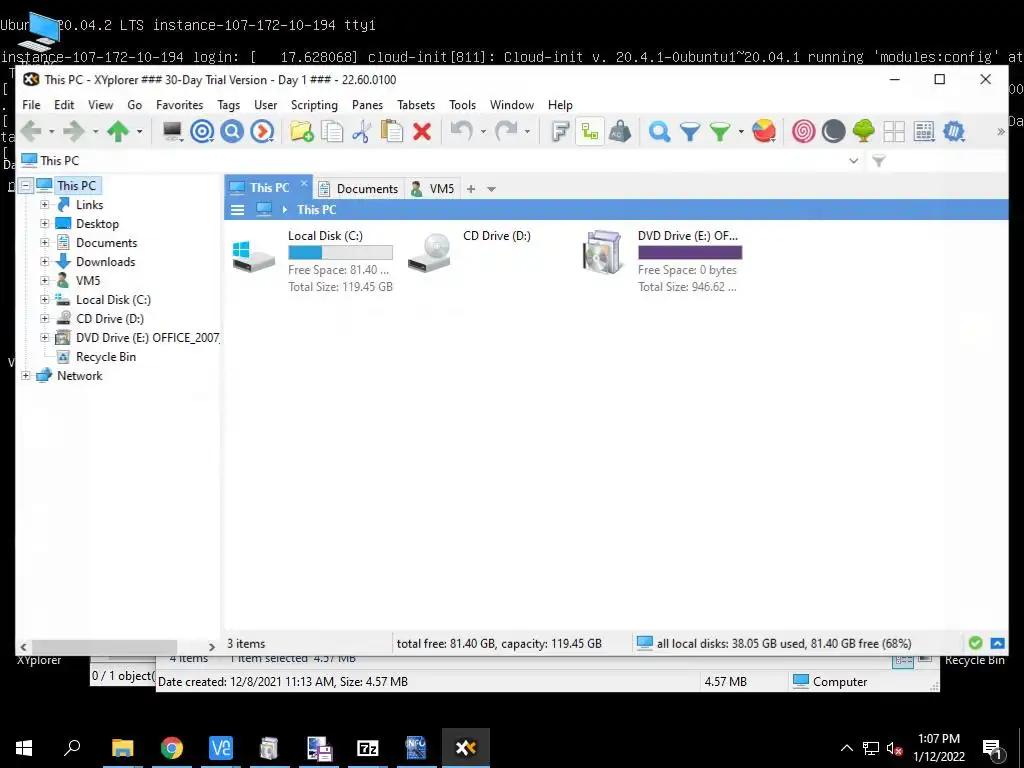Click the calendar-grid views icon
Viewport: 1024px width, 768px height.
pyautogui.click(x=924, y=131)
